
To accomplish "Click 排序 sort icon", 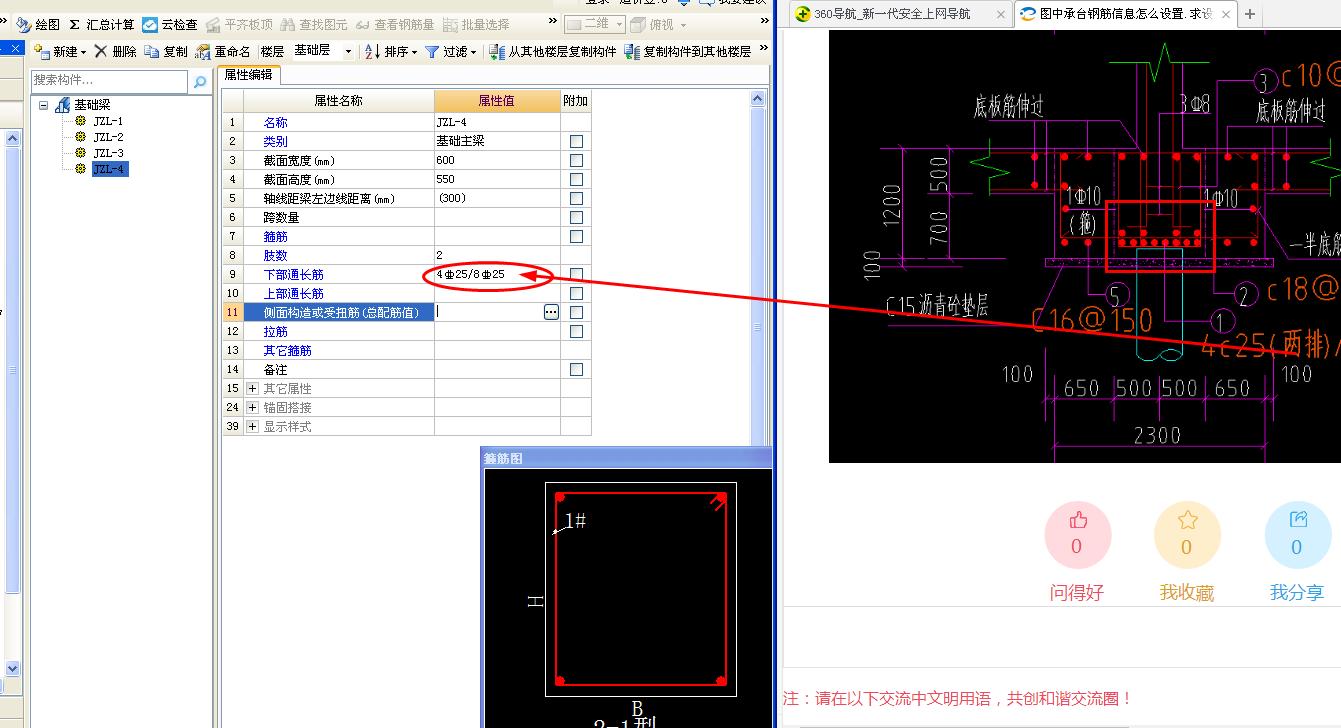I will [x=372, y=52].
